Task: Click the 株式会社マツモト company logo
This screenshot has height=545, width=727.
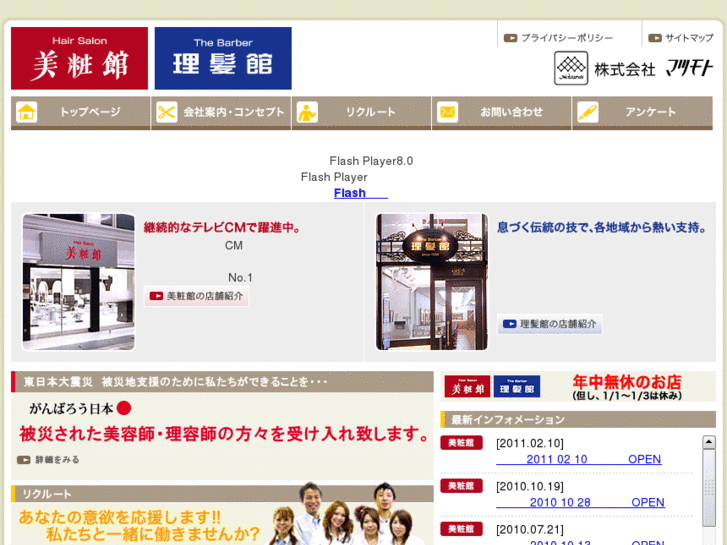Action: click(x=633, y=68)
